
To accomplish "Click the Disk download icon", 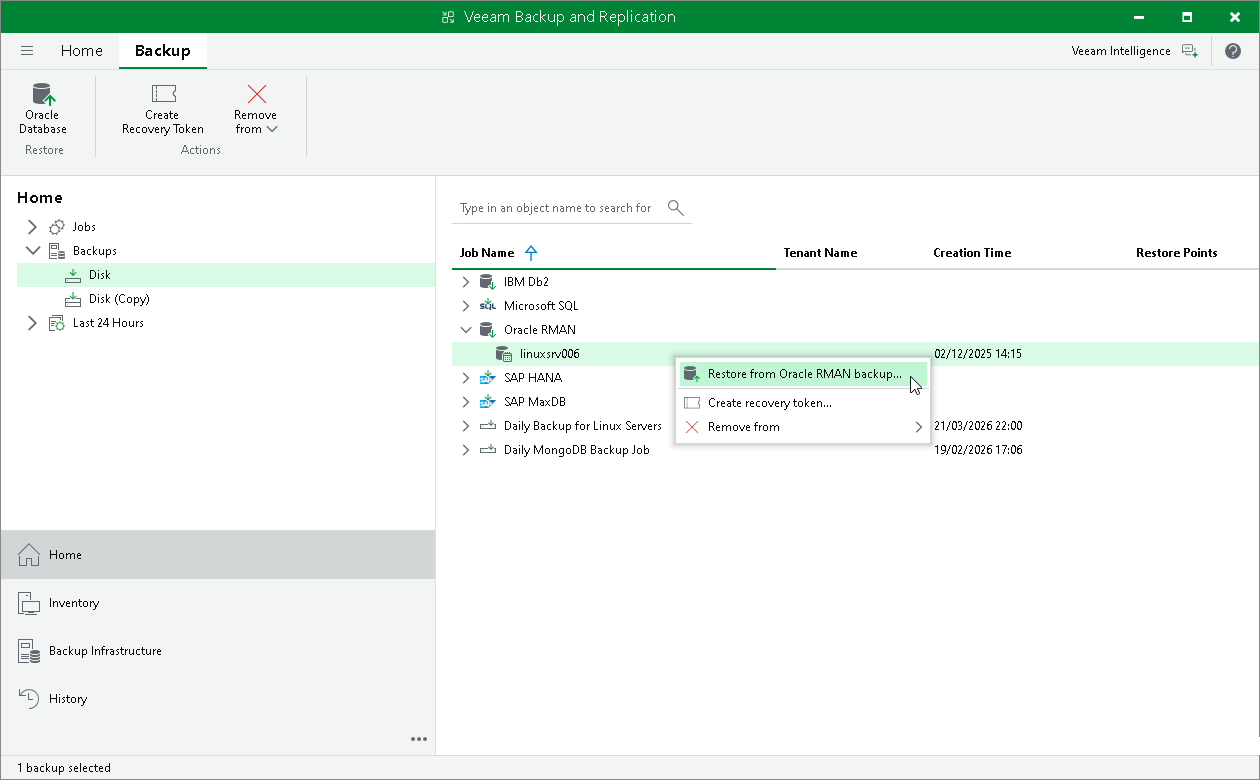I will [x=73, y=275].
